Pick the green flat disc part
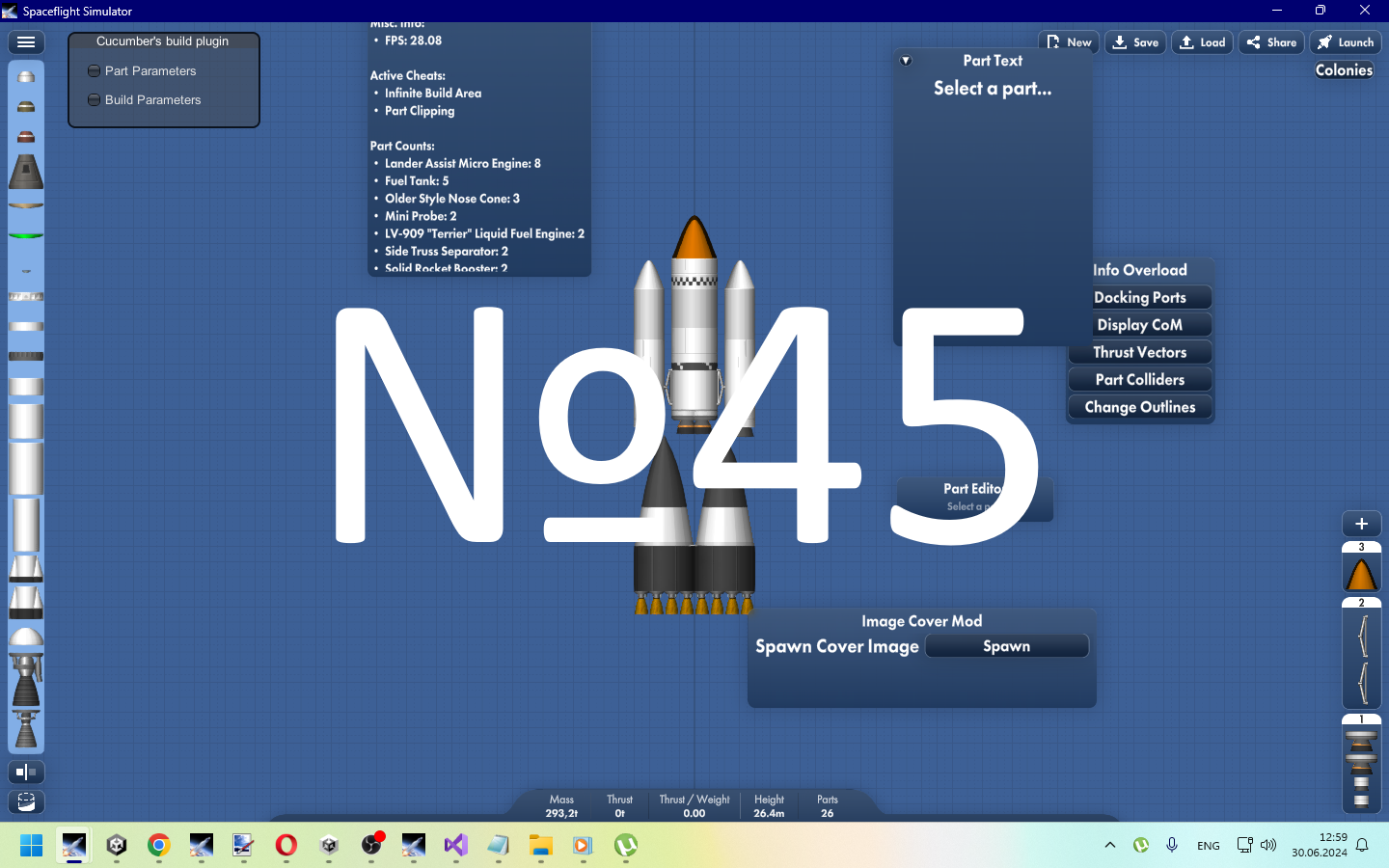 [26, 235]
